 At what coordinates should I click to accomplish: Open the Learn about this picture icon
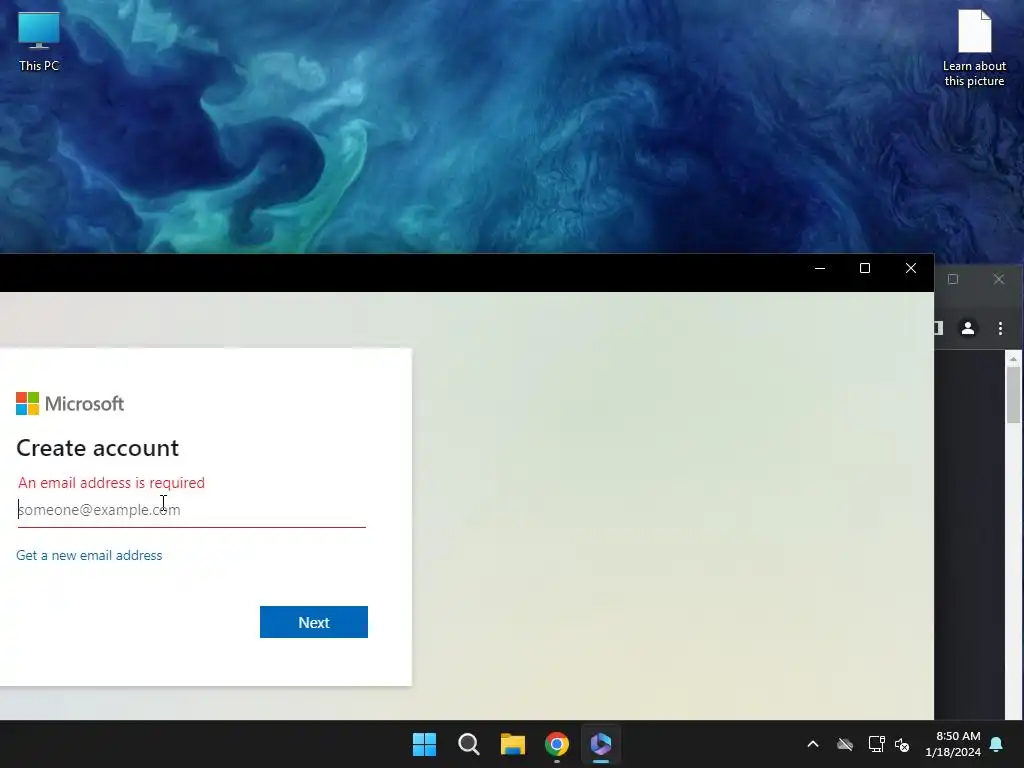[974, 48]
